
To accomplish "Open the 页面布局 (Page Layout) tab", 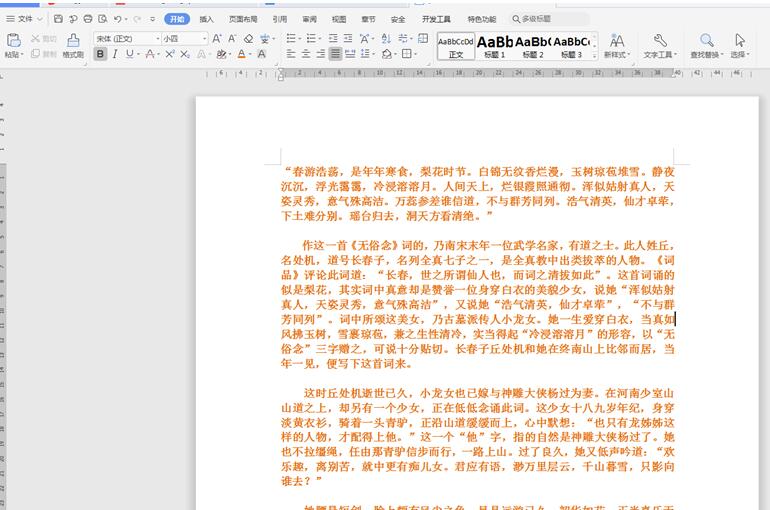I will point(242,19).
